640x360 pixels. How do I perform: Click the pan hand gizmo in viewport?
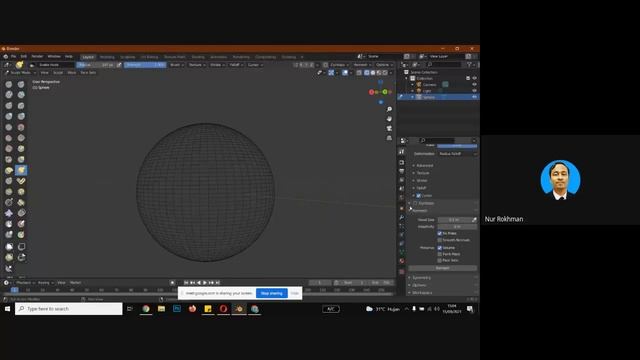(389, 118)
